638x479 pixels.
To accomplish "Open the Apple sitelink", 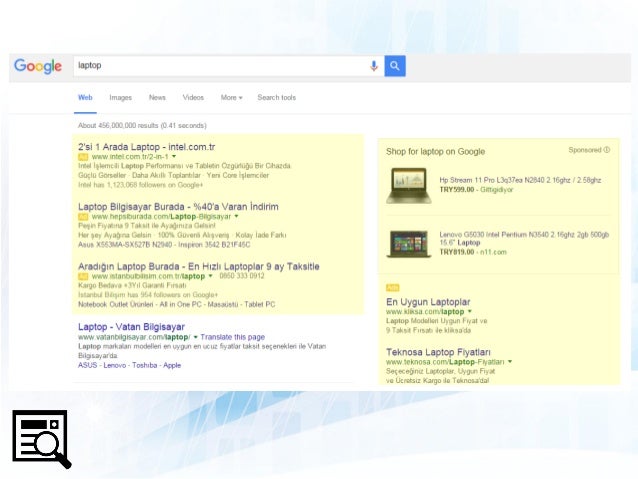I will (172, 365).
